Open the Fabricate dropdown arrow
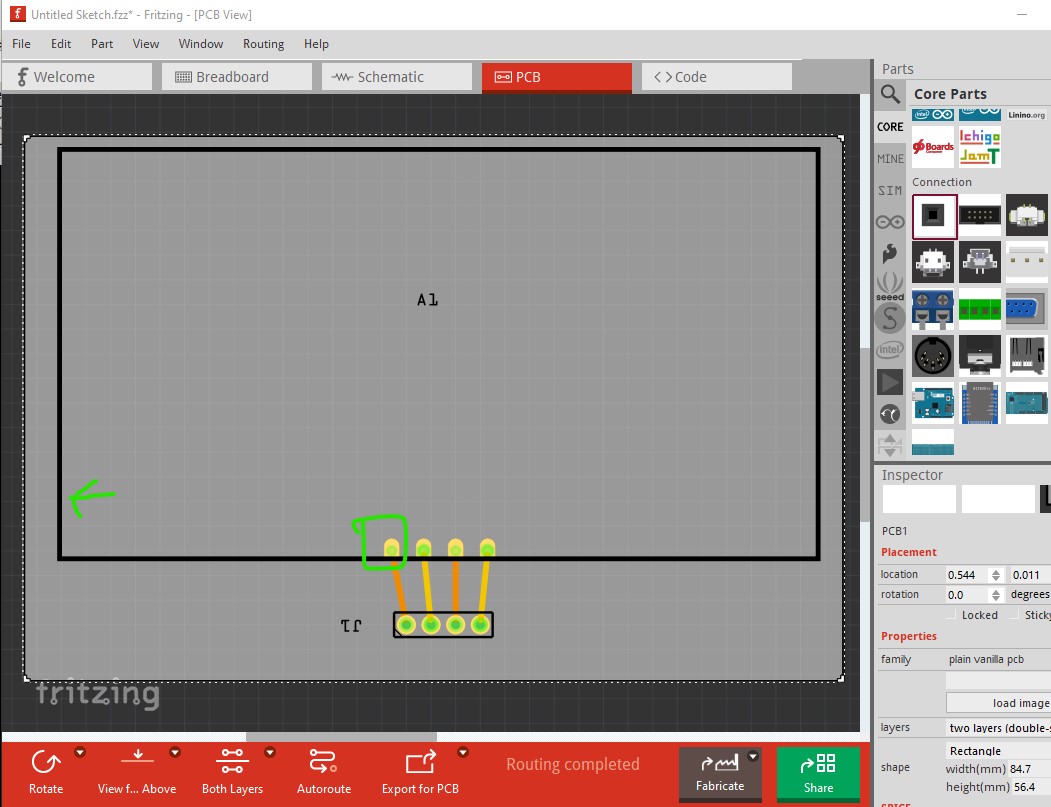 point(753,756)
